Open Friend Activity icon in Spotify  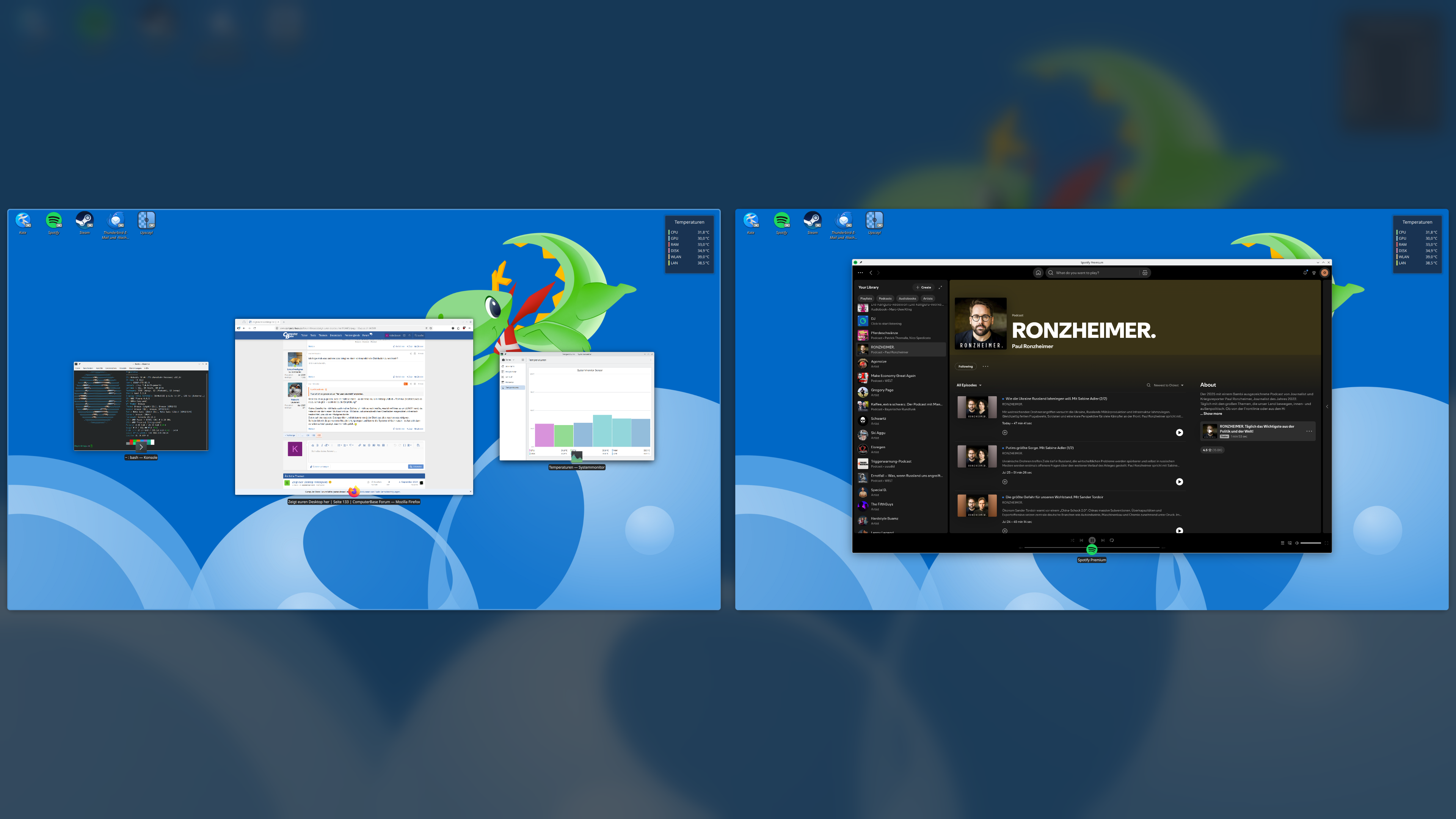(1314, 273)
